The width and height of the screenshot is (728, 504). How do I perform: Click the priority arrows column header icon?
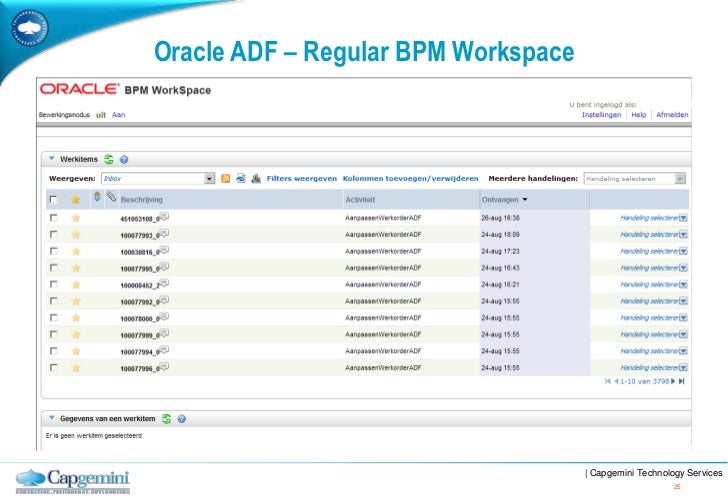pos(97,197)
